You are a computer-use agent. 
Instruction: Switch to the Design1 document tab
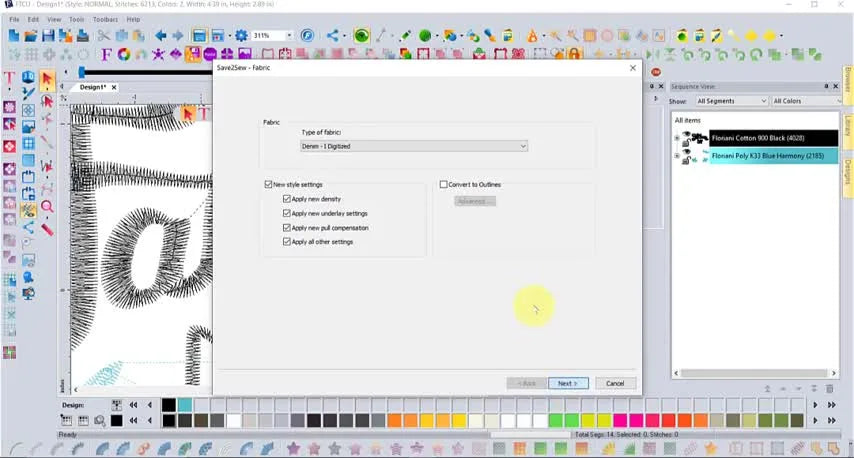click(x=93, y=87)
